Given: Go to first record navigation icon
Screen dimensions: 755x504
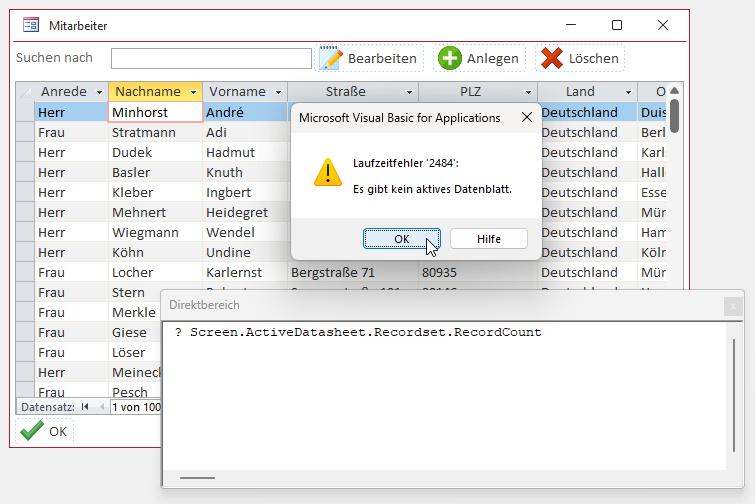Looking at the screenshot, I should tap(85, 407).
